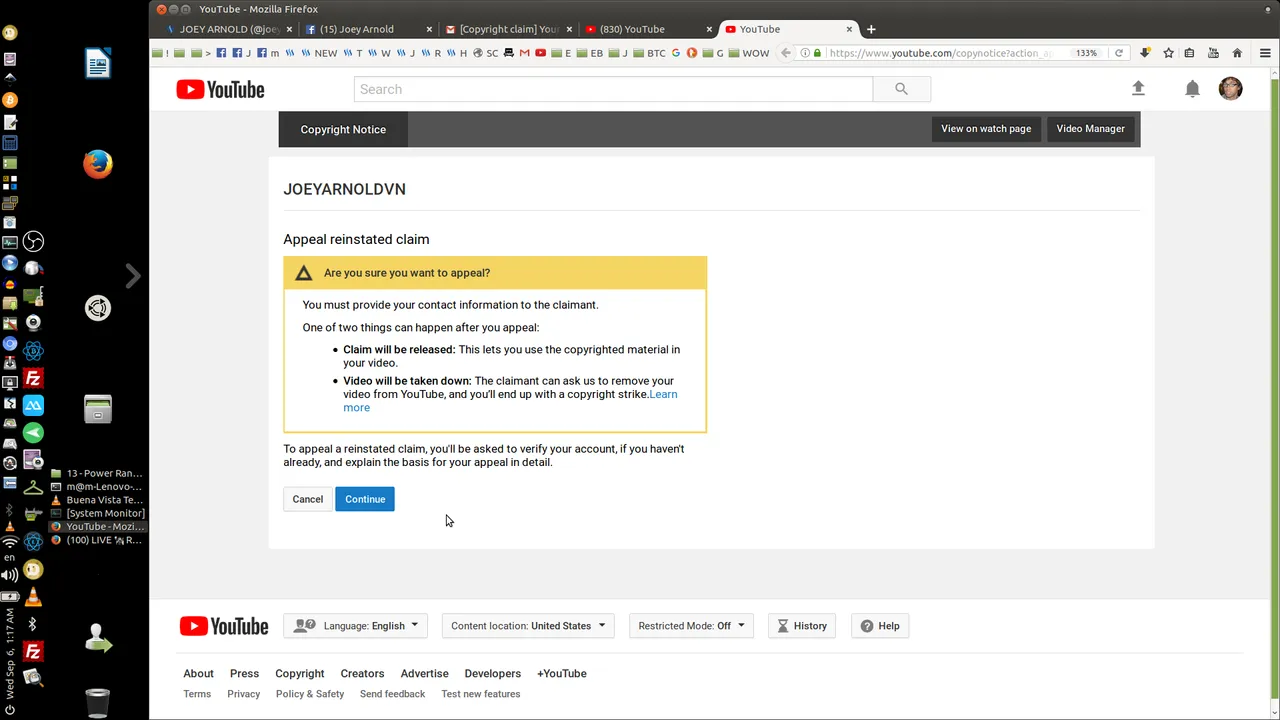Switch to the (15) Joey Arnold Facebook tab
Image resolution: width=1280 pixels, height=720 pixels.
point(369,29)
